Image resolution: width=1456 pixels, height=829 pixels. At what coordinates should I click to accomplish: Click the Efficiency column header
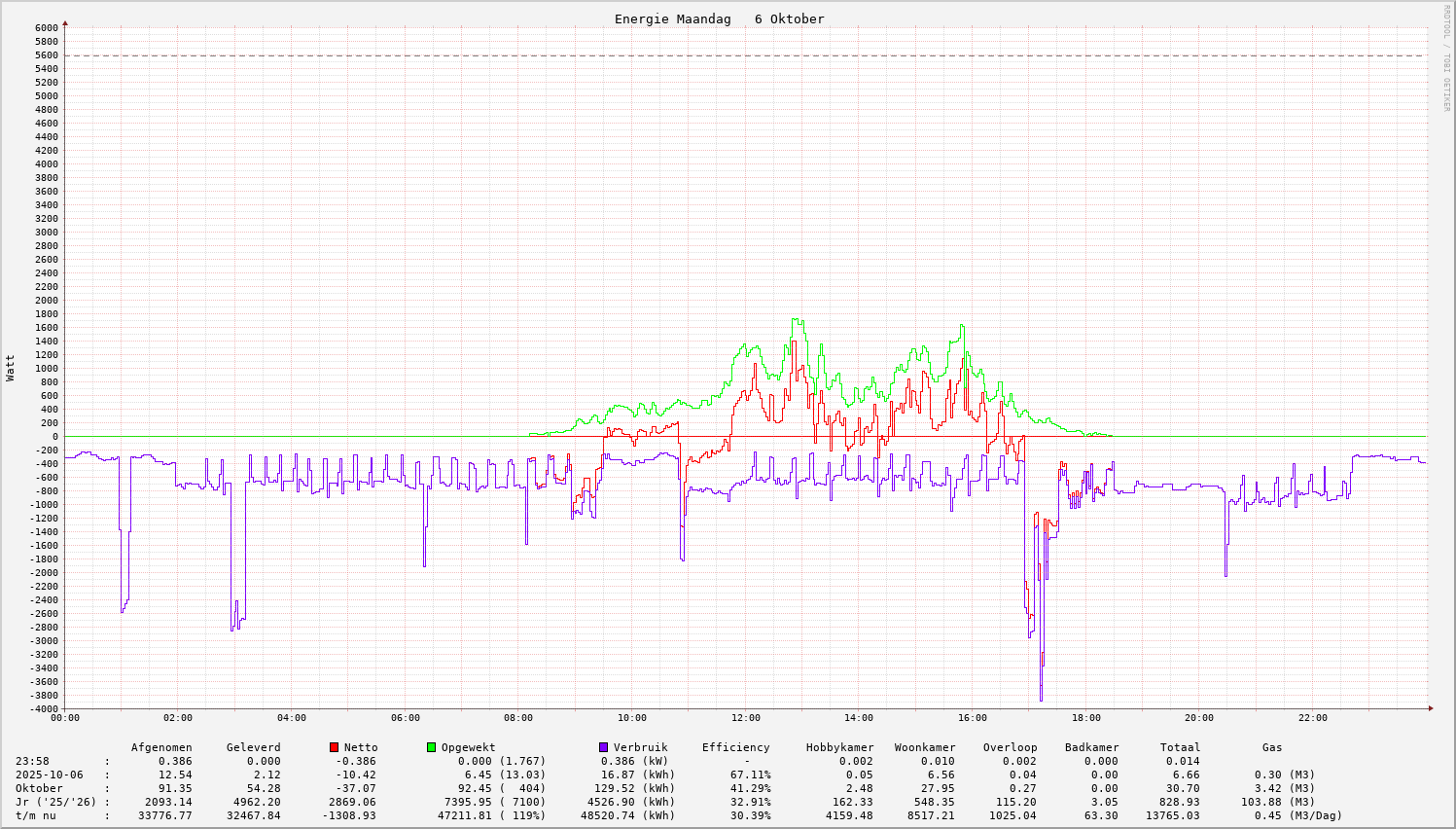(x=735, y=747)
